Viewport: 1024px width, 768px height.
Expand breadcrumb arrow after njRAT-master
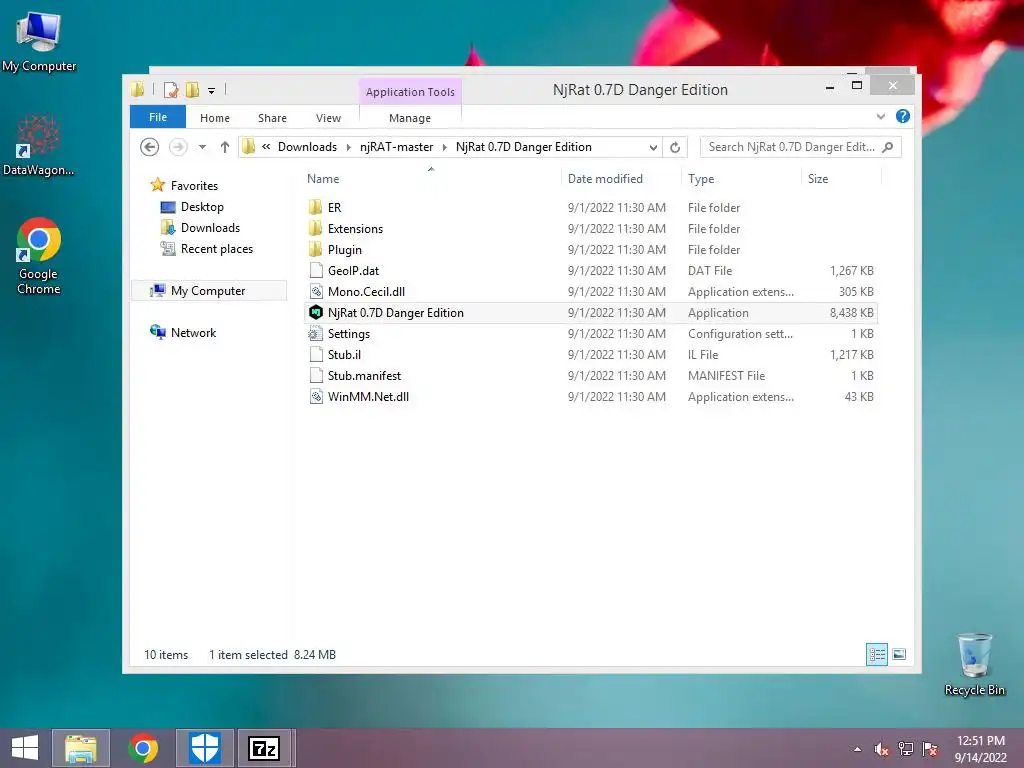coord(445,148)
